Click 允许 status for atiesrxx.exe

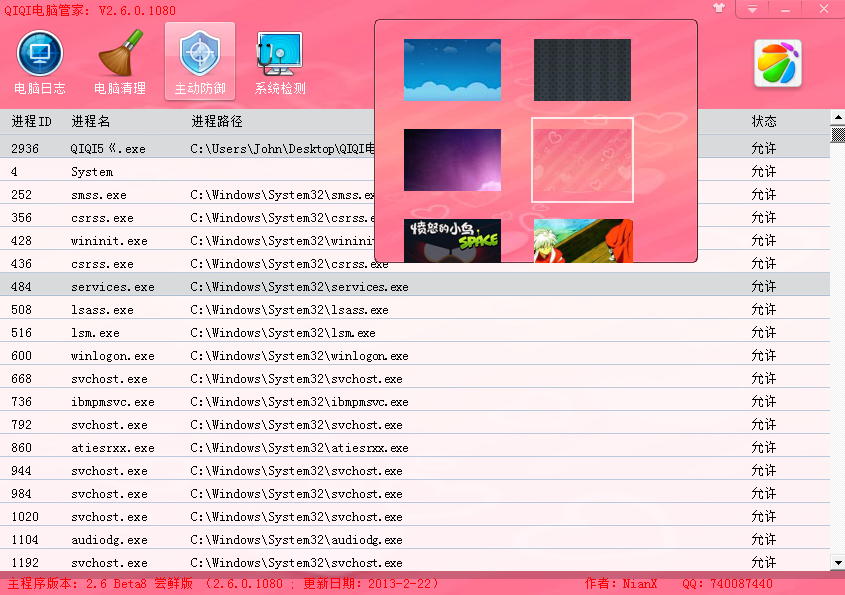764,448
